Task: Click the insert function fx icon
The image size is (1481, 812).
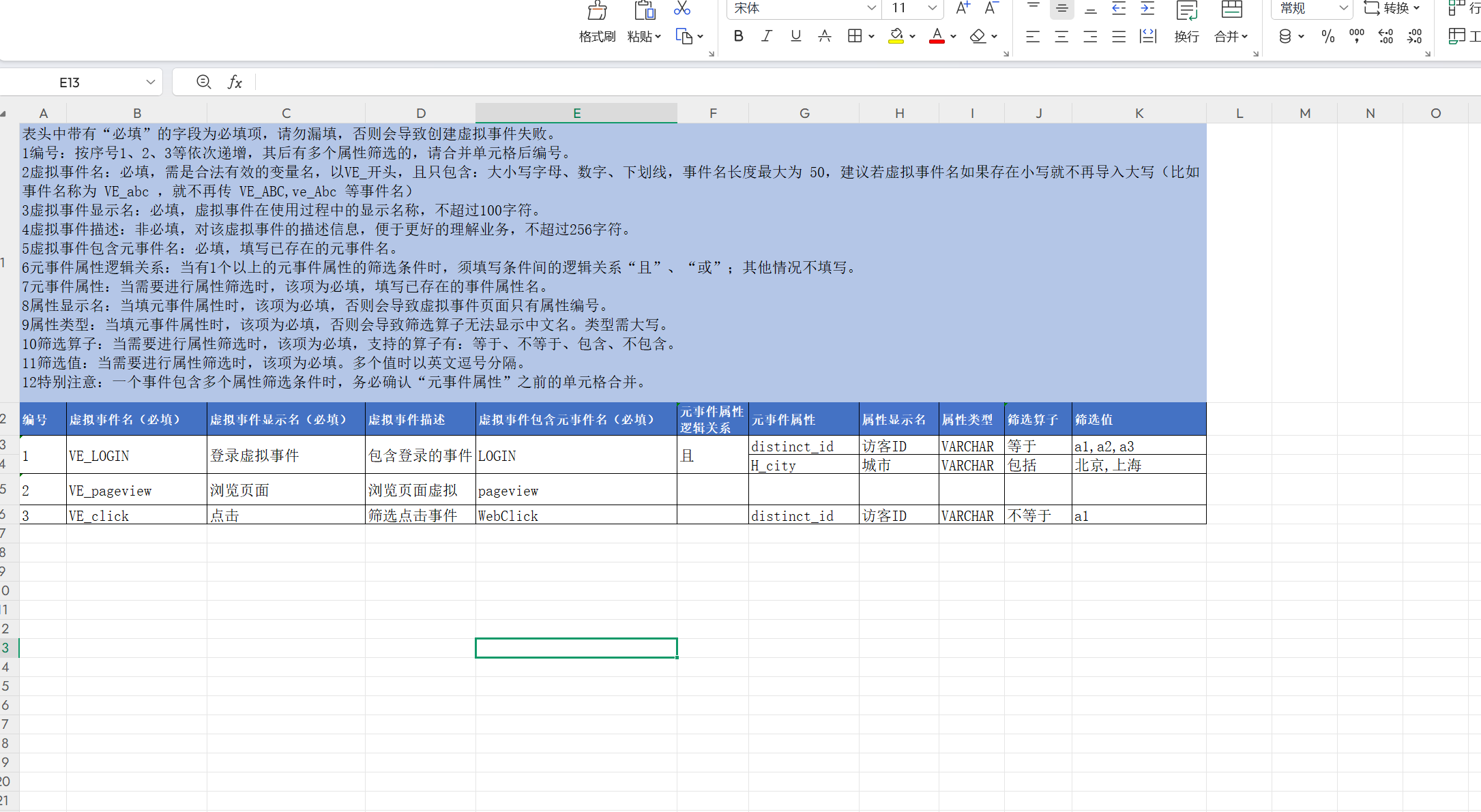Action: [235, 82]
